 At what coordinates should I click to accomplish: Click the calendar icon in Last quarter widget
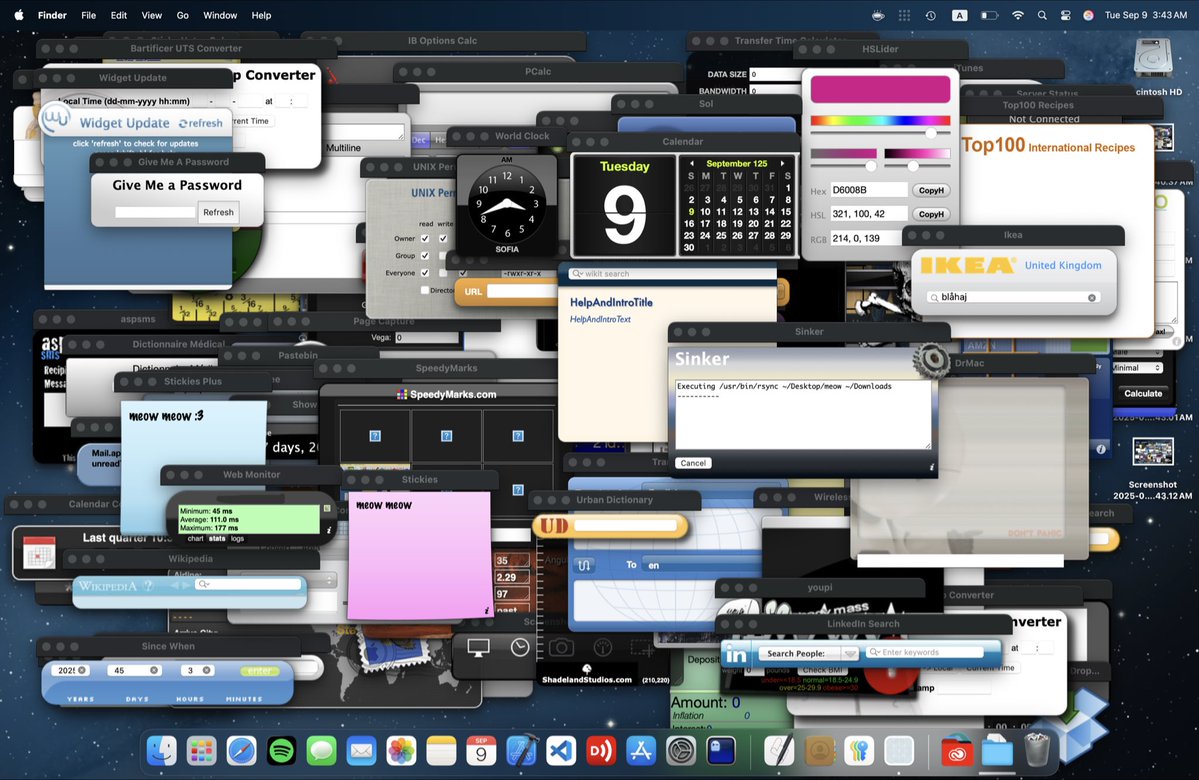(39, 552)
